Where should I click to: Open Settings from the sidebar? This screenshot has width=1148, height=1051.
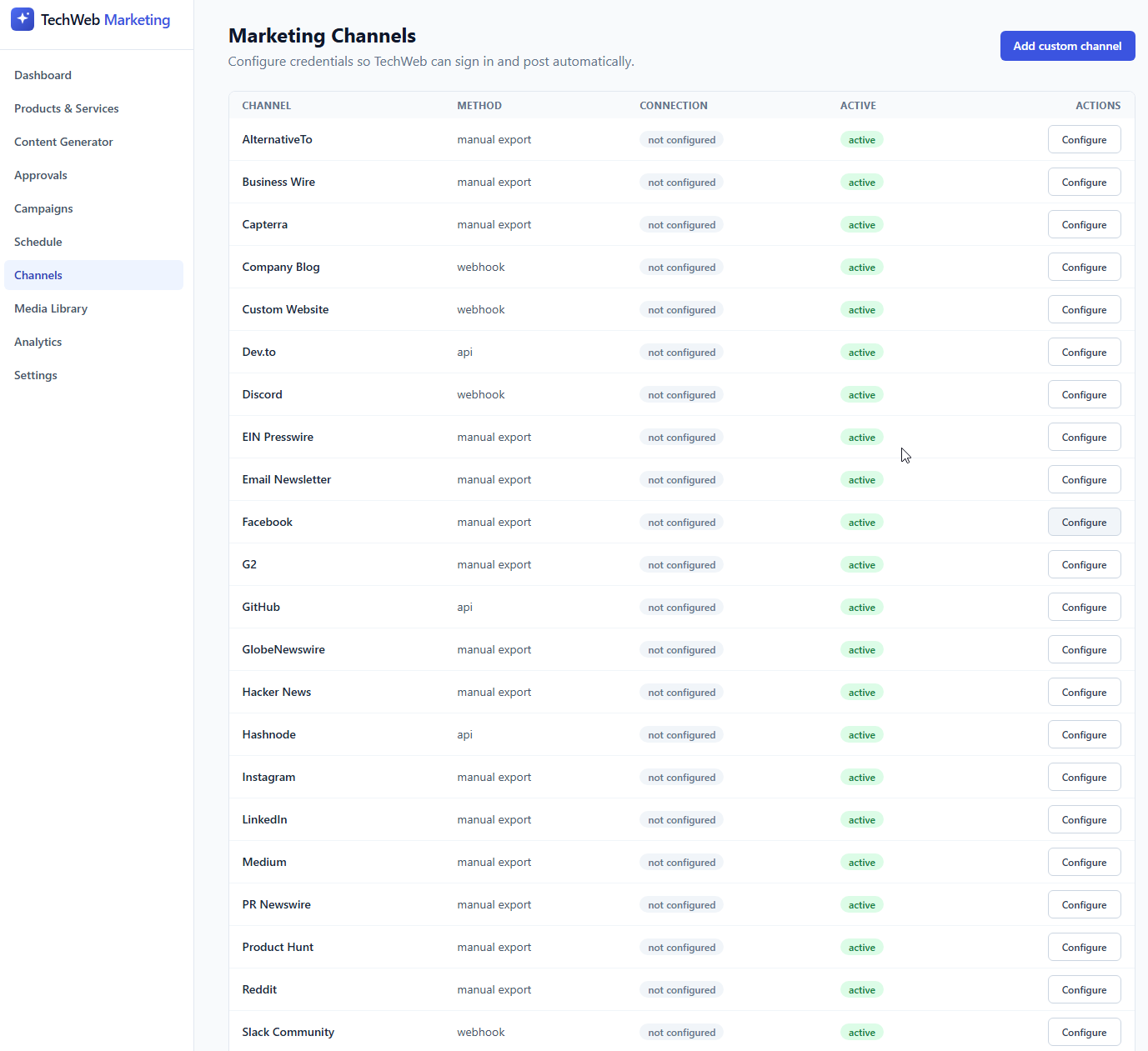(93, 375)
